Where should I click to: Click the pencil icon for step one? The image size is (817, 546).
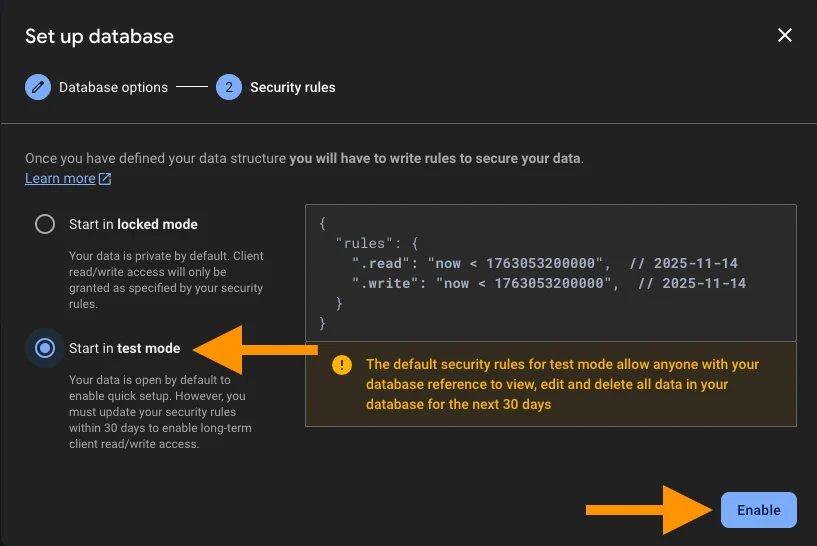38,87
